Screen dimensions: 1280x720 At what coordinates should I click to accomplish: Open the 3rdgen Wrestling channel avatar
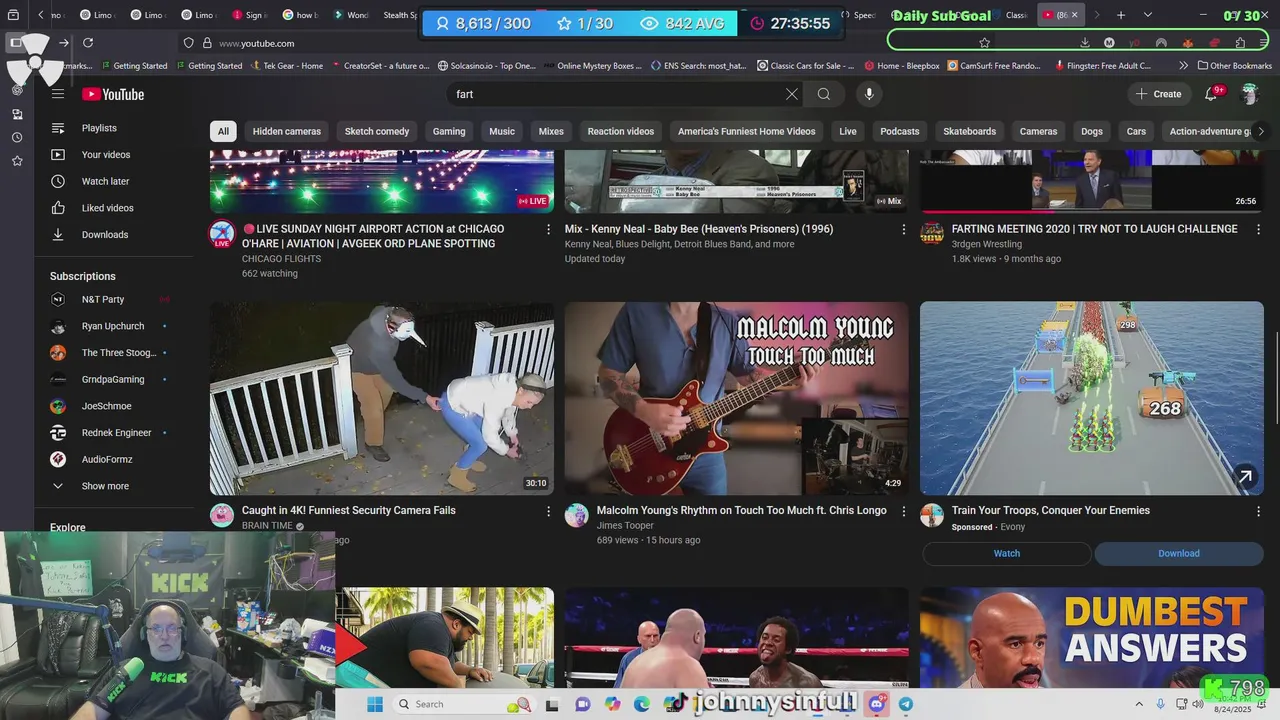tap(932, 233)
